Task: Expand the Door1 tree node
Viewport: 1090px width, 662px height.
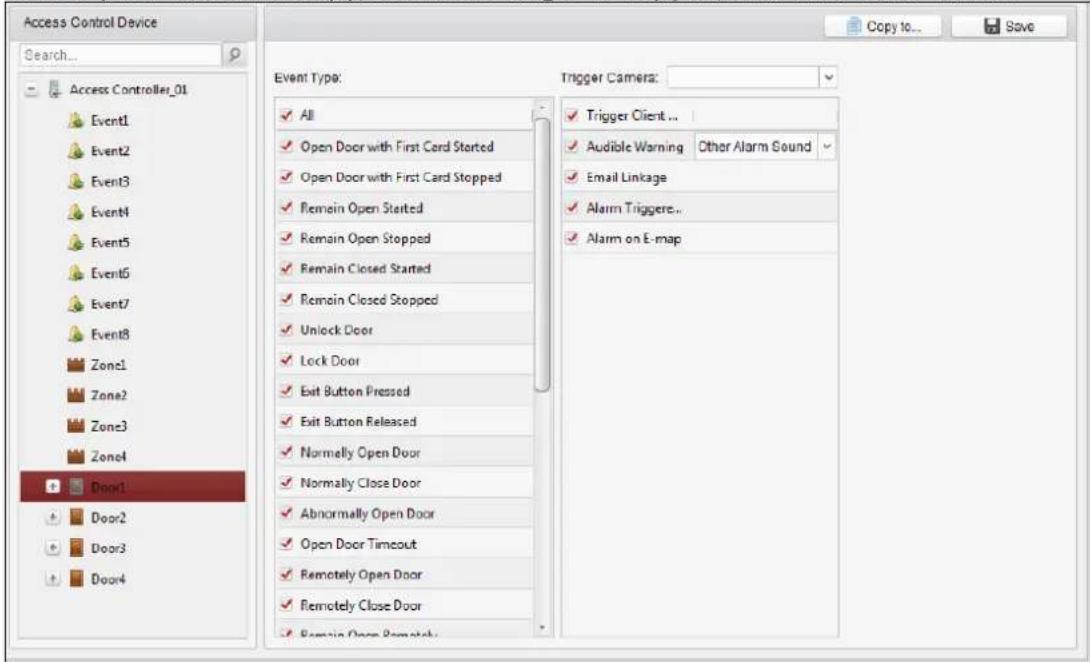Action: [x=53, y=487]
